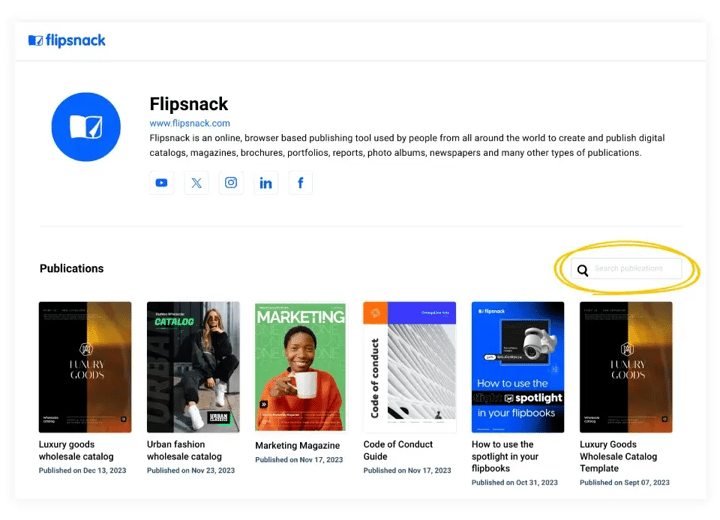The width and height of the screenshot is (720, 520).
Task: Click 'Published on Oct 31, 2023' text
Action: tap(515, 482)
